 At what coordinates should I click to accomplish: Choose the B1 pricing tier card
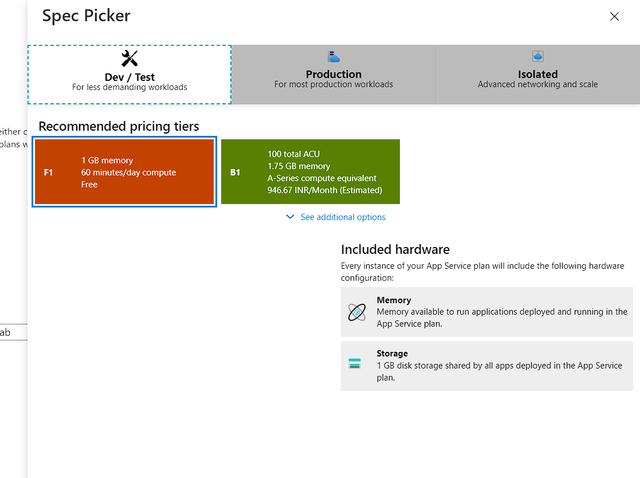[310, 172]
